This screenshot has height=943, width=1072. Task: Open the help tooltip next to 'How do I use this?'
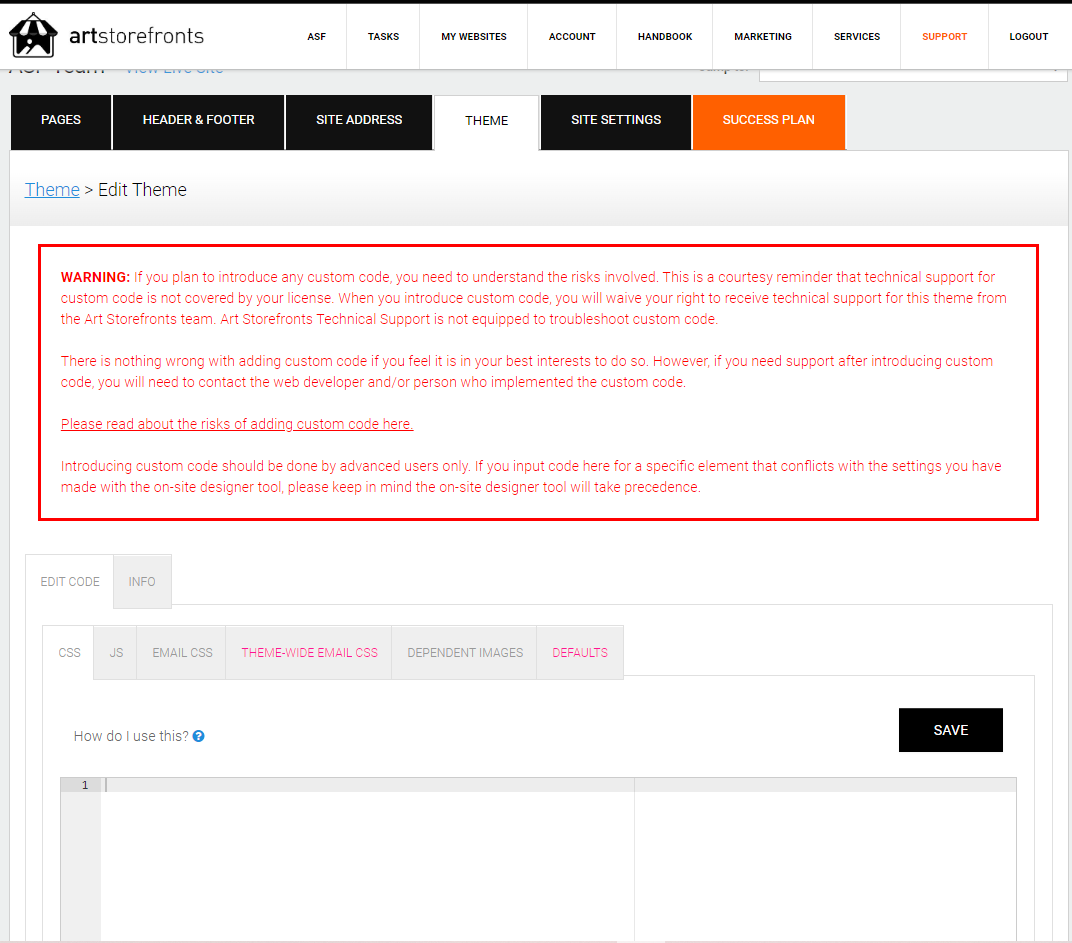click(x=198, y=735)
